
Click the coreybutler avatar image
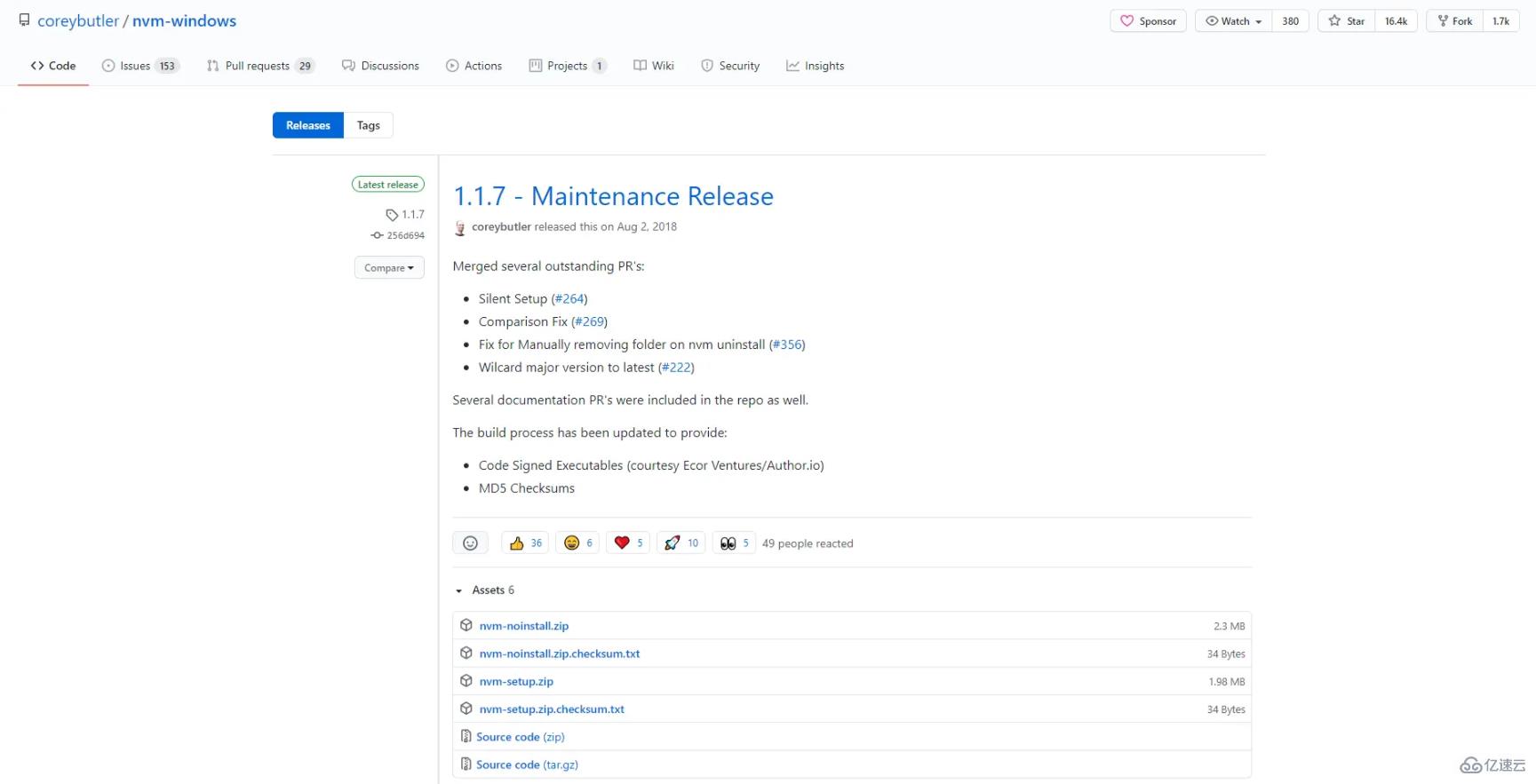(x=460, y=228)
